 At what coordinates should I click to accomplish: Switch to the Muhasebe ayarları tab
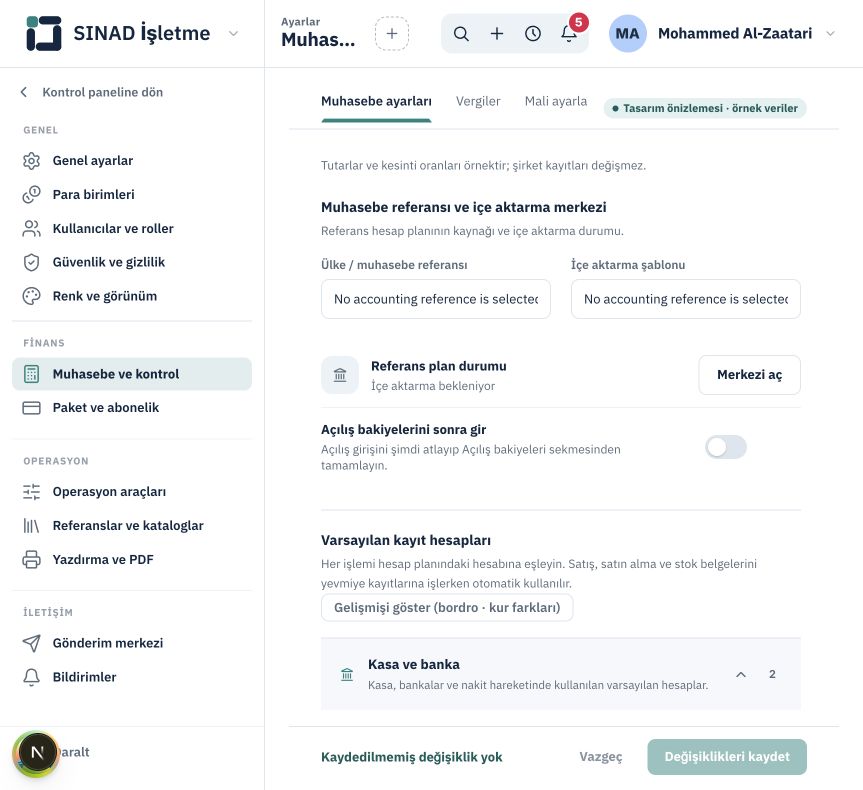click(x=376, y=101)
